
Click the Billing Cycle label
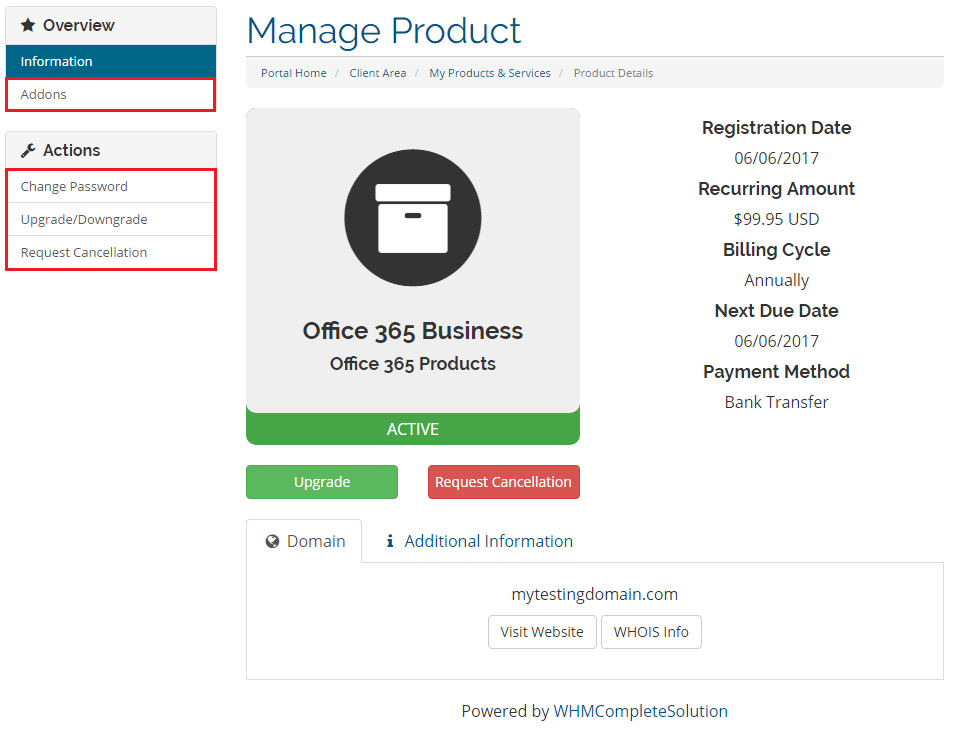(776, 250)
